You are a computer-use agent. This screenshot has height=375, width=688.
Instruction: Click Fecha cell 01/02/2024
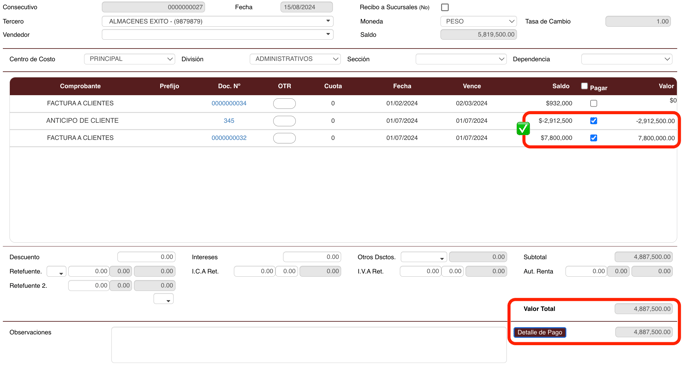[x=402, y=104]
